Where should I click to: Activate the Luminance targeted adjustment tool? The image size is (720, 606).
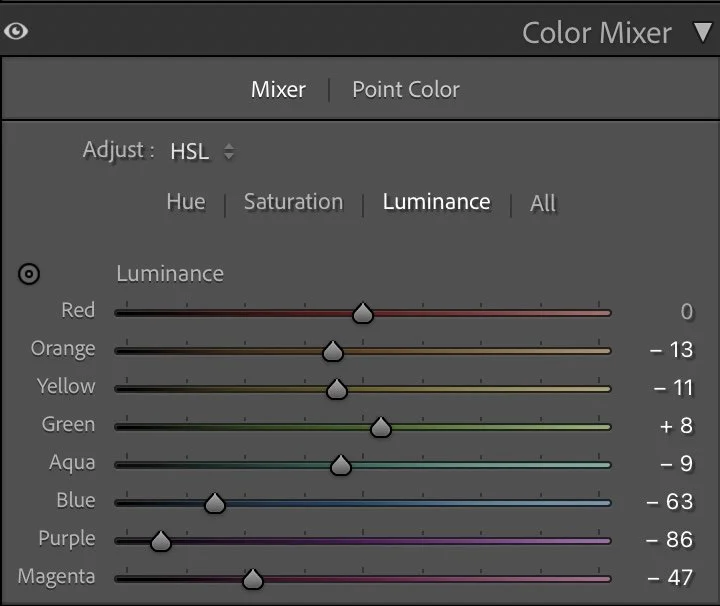[29, 274]
